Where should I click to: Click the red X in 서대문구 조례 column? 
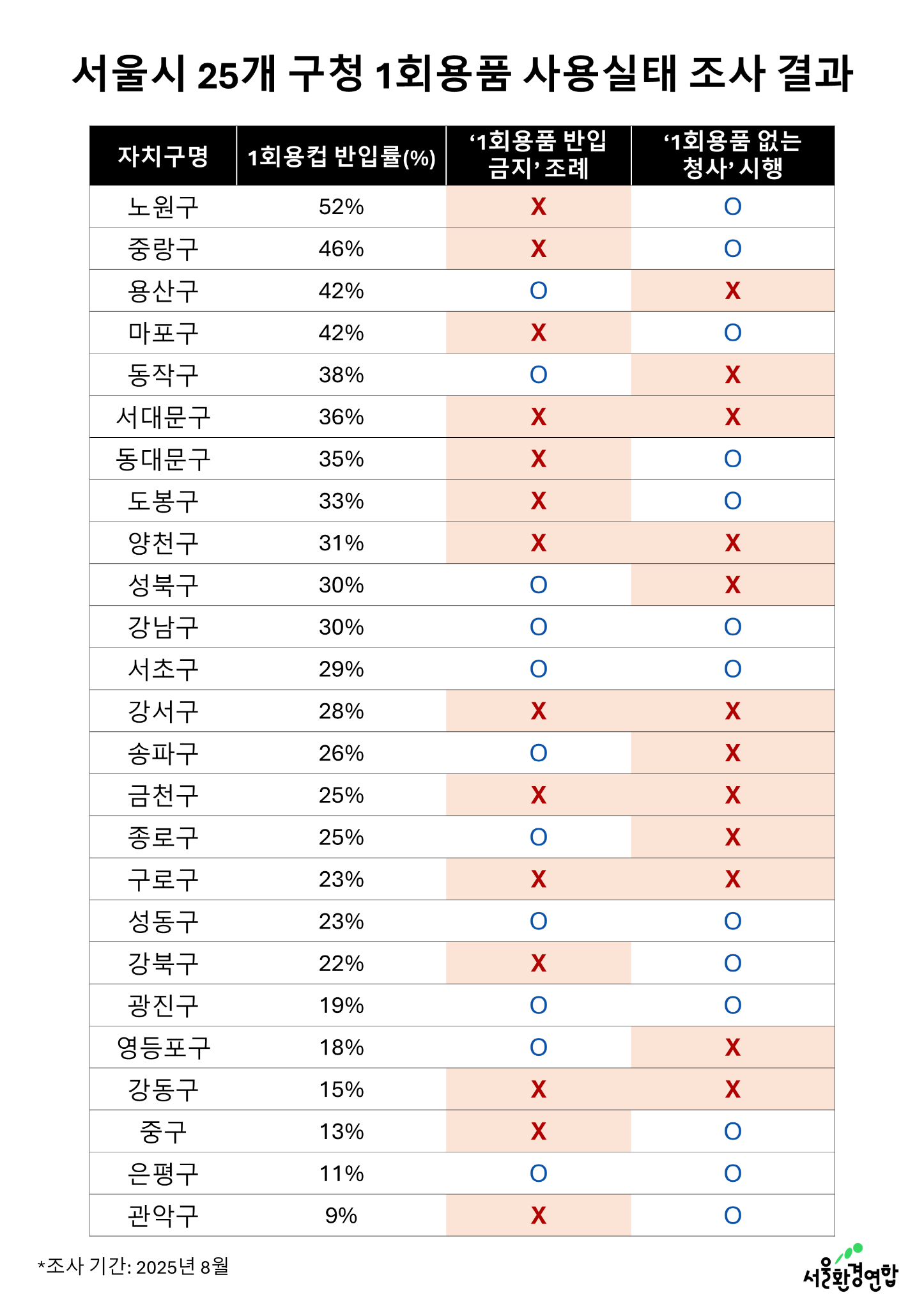pos(539,417)
